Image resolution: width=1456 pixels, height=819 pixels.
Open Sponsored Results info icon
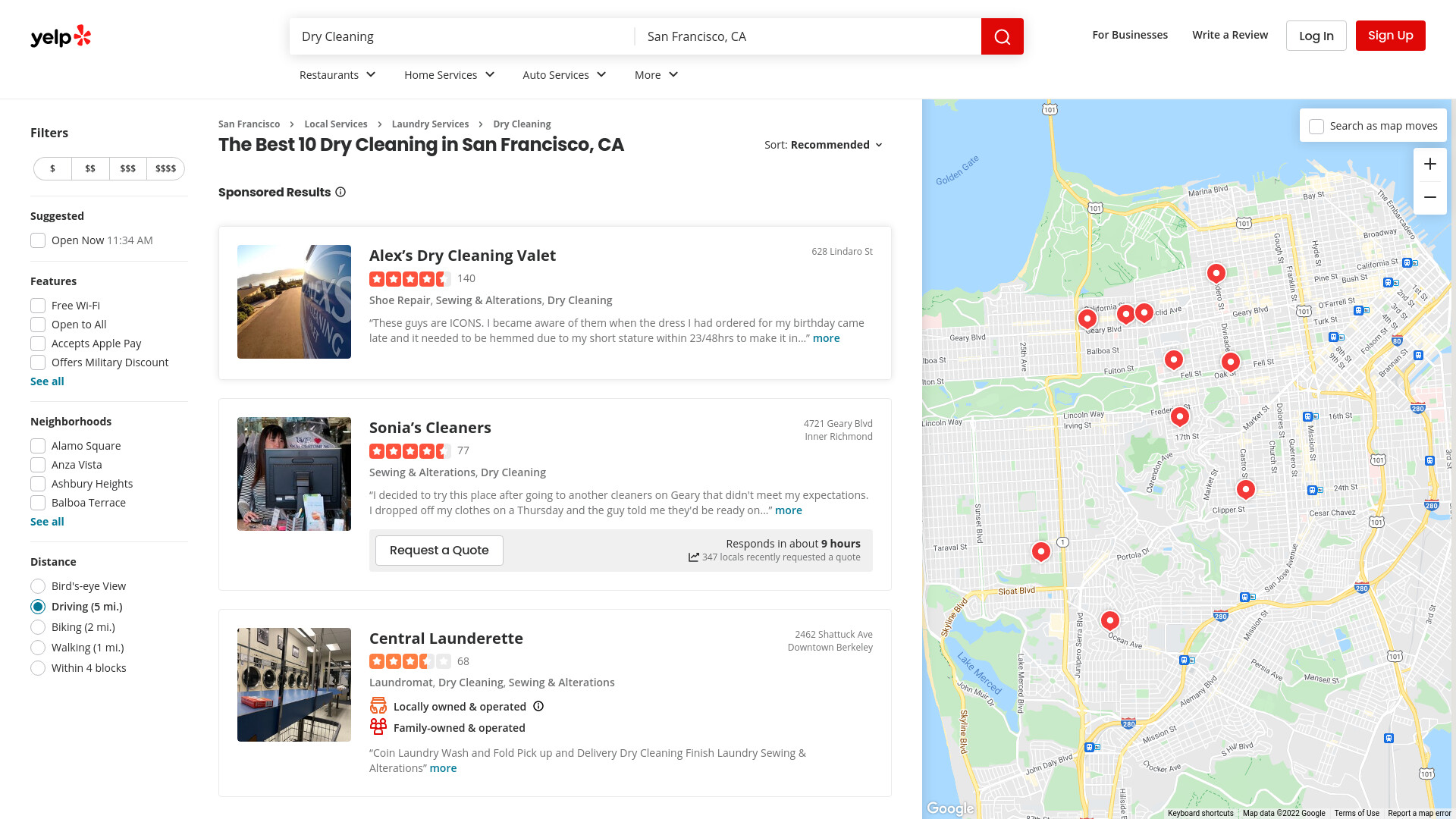tap(340, 192)
